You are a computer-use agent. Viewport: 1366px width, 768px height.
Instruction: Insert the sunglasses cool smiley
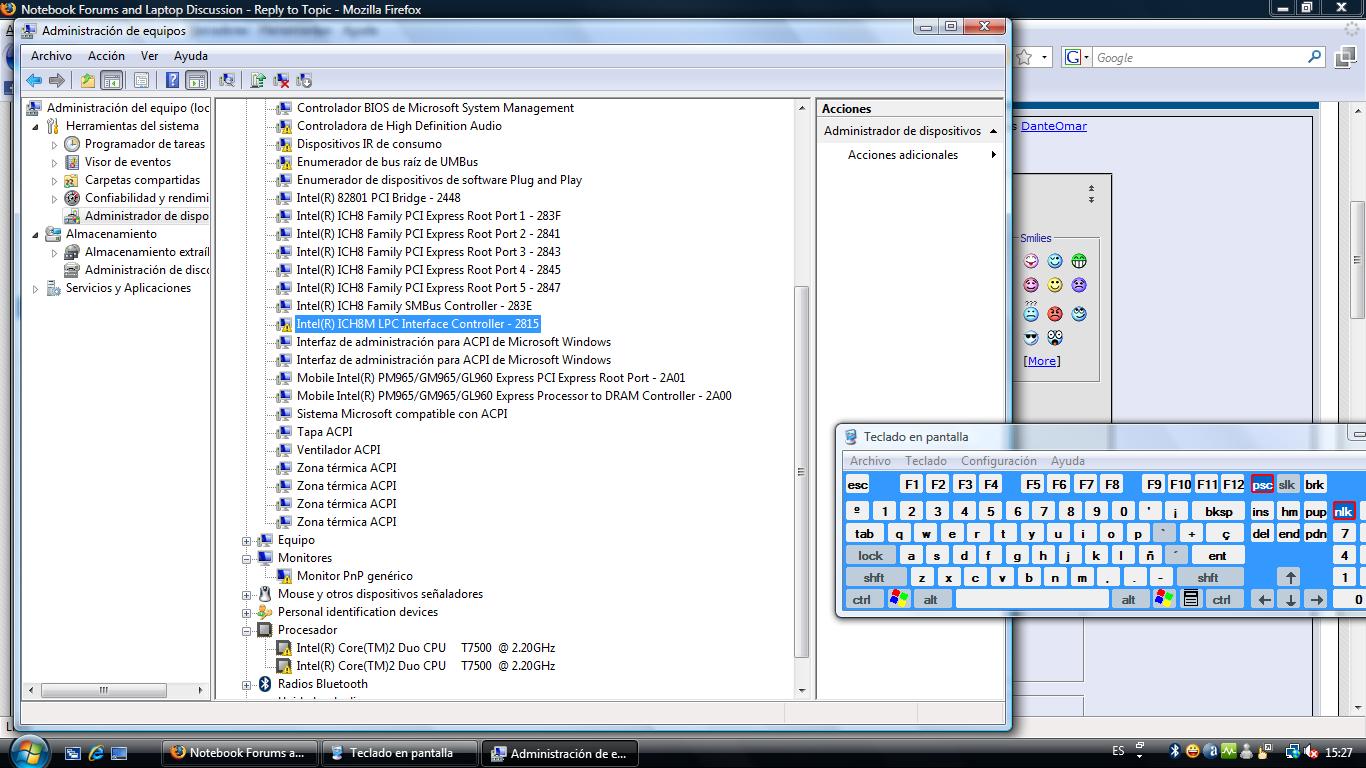(x=1031, y=338)
